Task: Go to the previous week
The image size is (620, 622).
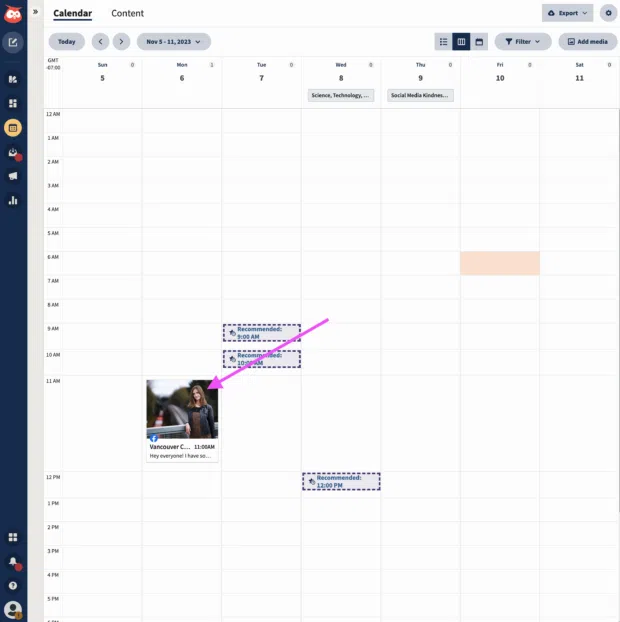Action: (100, 42)
